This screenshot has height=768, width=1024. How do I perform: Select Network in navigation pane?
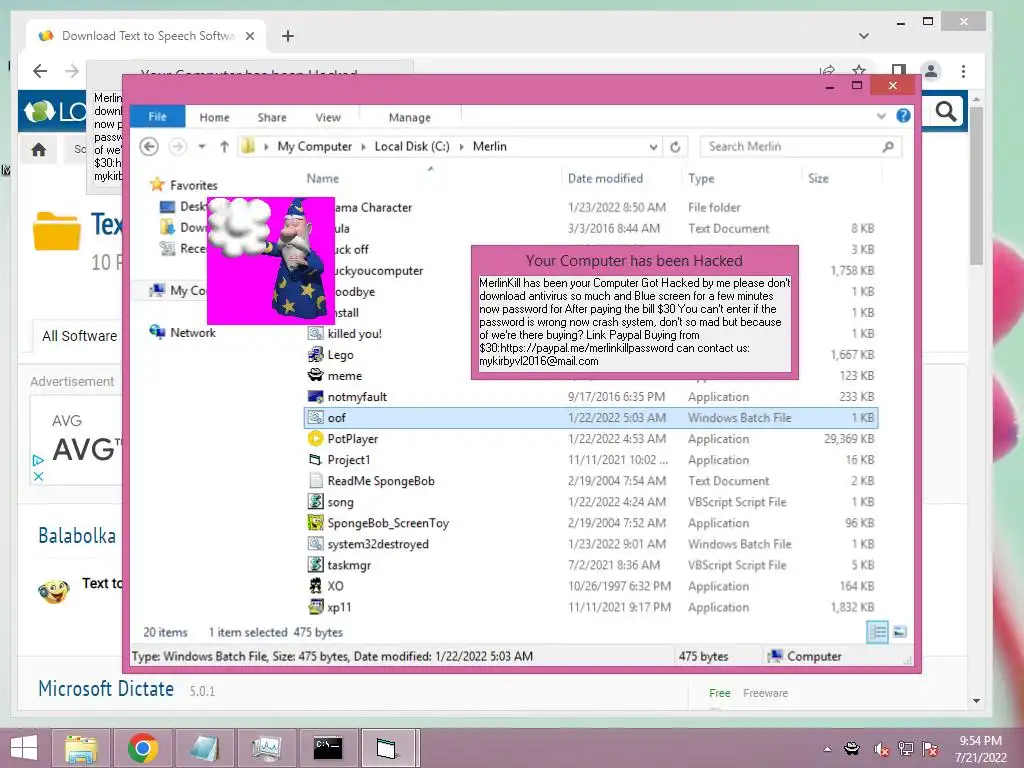click(x=193, y=332)
